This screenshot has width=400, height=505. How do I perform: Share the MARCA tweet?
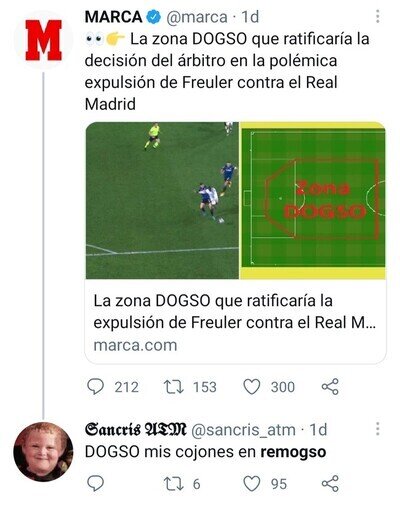click(330, 387)
